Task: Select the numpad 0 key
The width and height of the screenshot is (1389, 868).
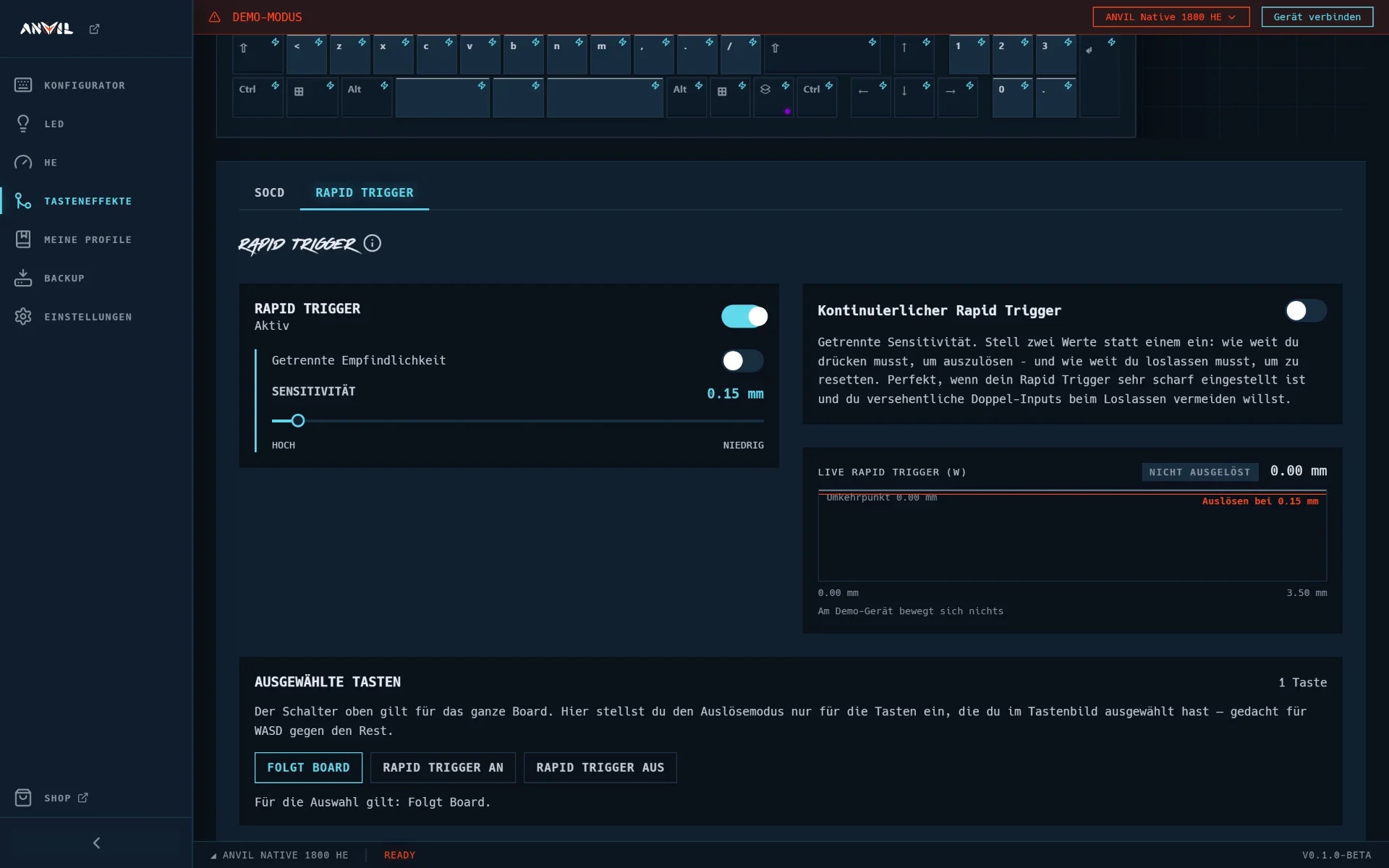Action: 1013,97
